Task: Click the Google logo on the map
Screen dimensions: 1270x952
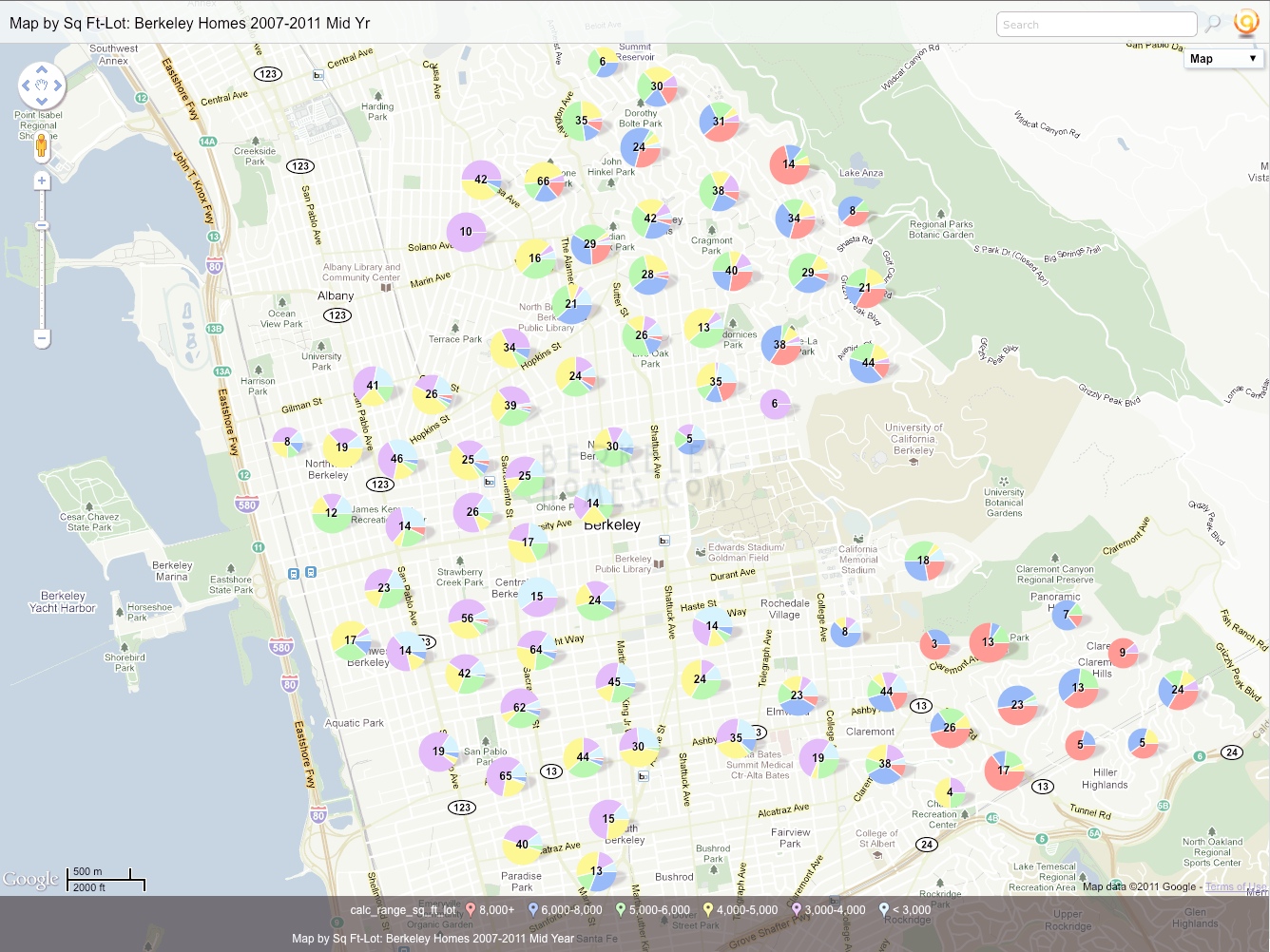Action: click(30, 880)
